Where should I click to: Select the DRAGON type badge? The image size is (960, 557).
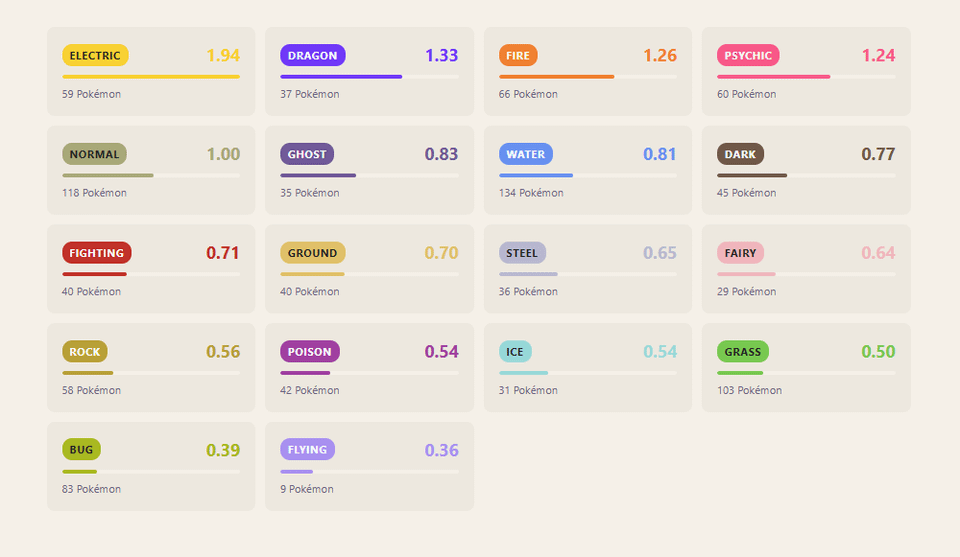click(x=312, y=56)
